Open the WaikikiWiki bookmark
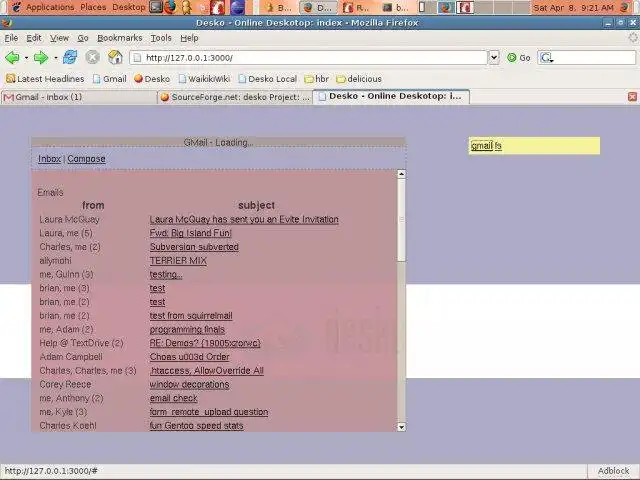This screenshot has height=480, width=640. click(204, 79)
